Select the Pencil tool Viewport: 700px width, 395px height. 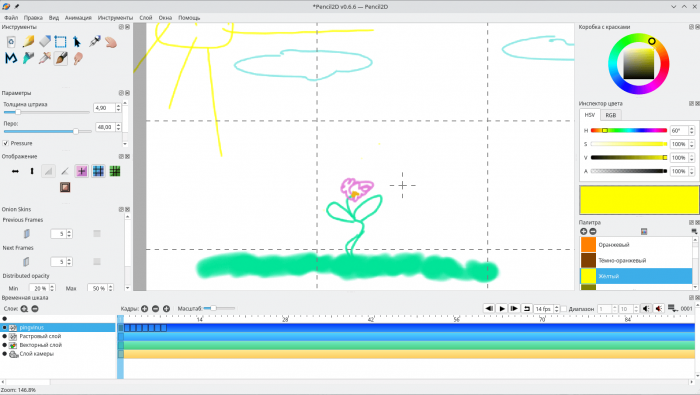(x=28, y=42)
